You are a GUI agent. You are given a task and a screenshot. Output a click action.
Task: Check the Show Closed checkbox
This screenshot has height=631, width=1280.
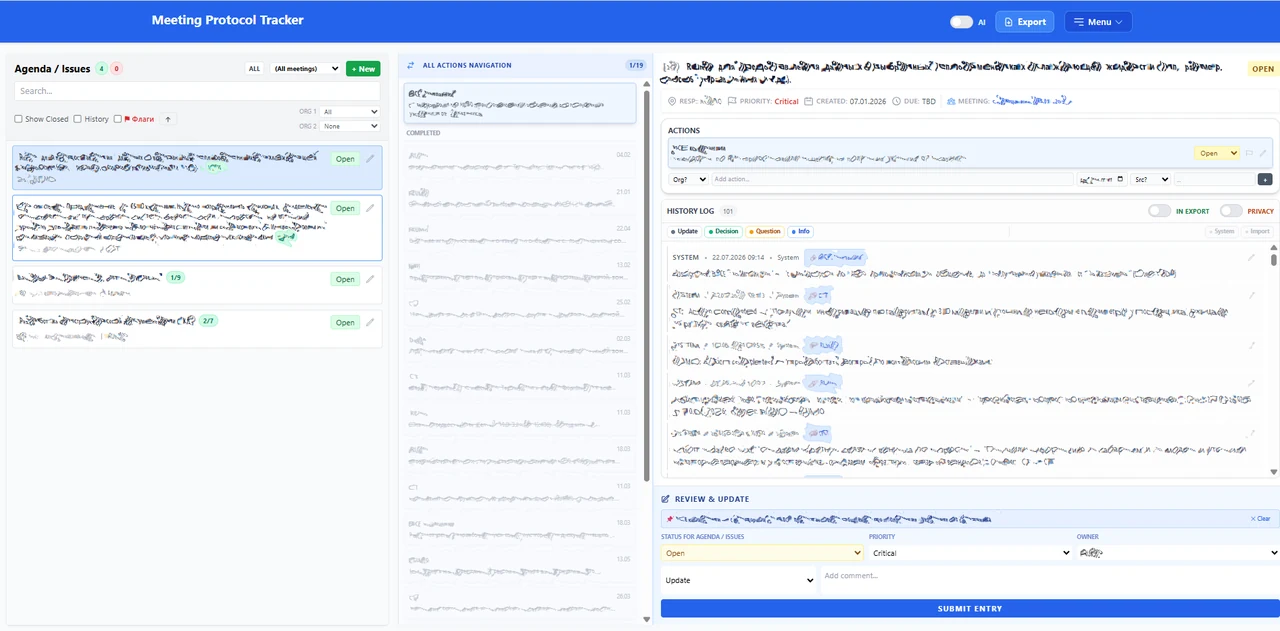(18, 119)
